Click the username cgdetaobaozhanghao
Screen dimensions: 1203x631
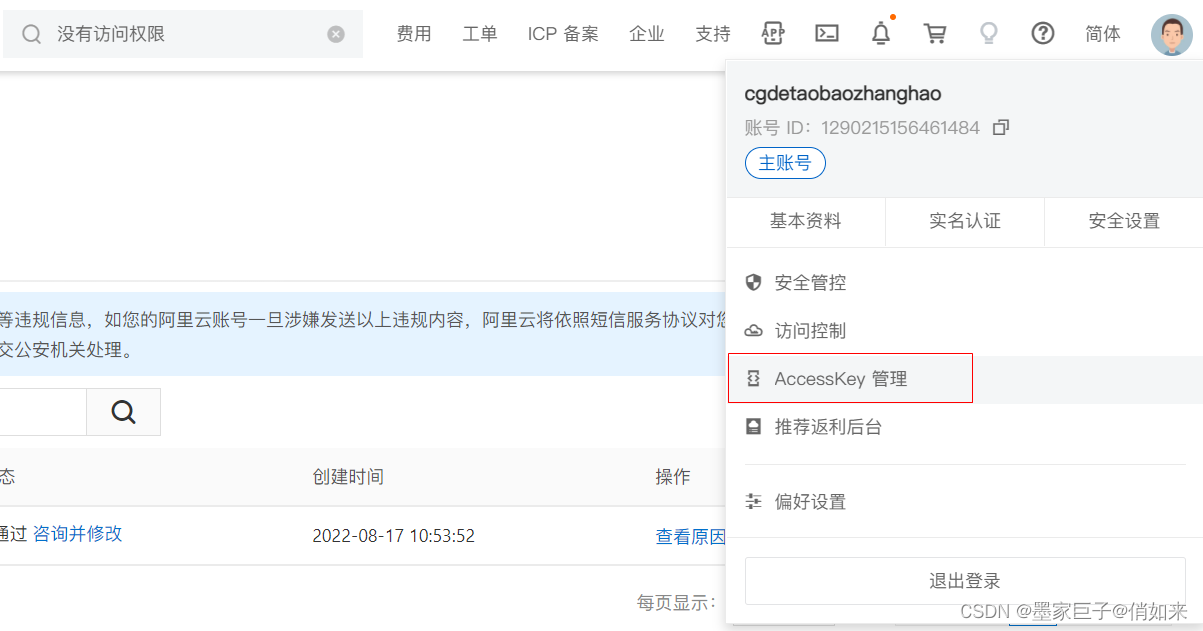click(x=843, y=94)
